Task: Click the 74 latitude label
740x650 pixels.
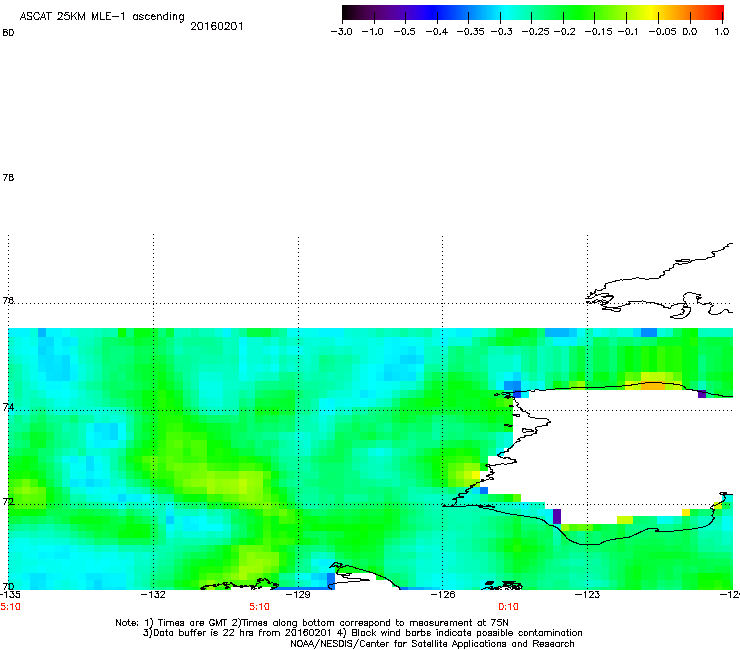Action: pyautogui.click(x=8, y=407)
